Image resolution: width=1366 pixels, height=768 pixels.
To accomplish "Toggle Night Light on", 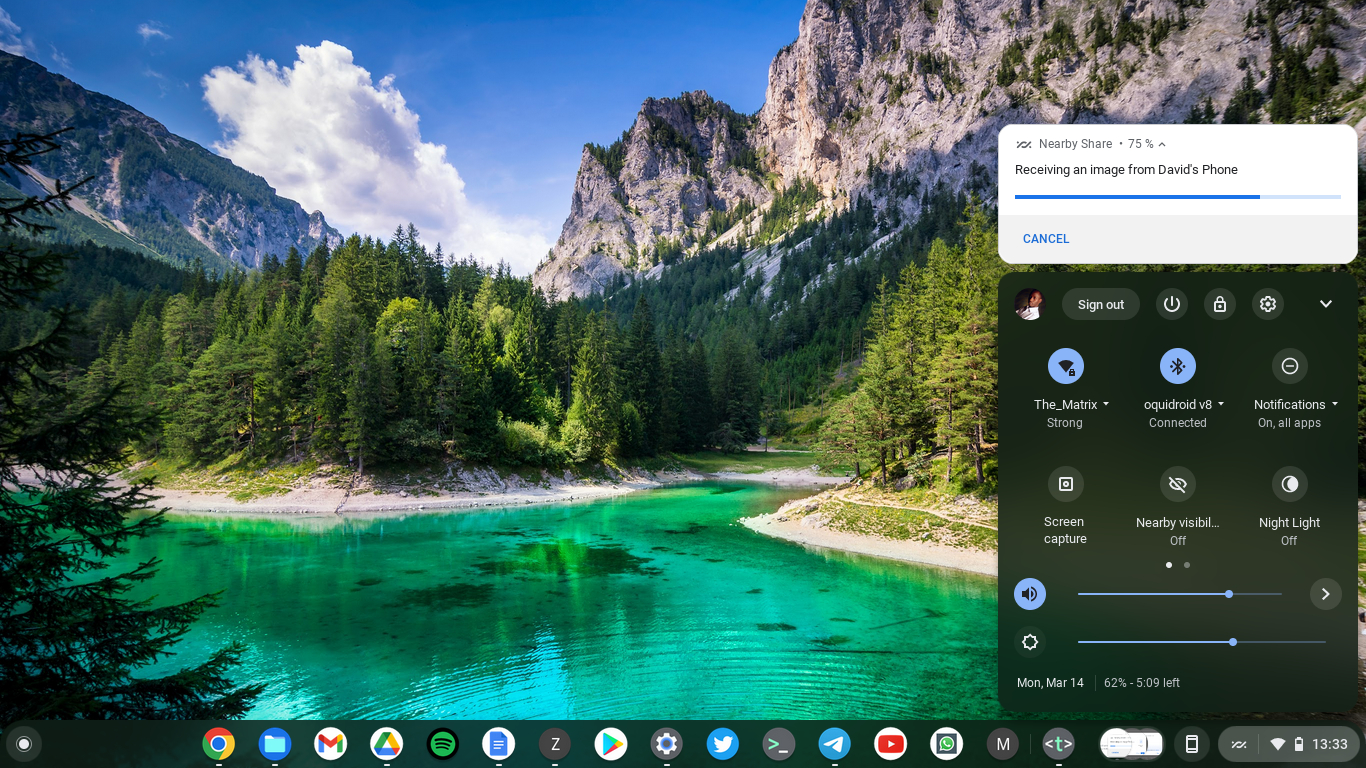I will tap(1289, 484).
